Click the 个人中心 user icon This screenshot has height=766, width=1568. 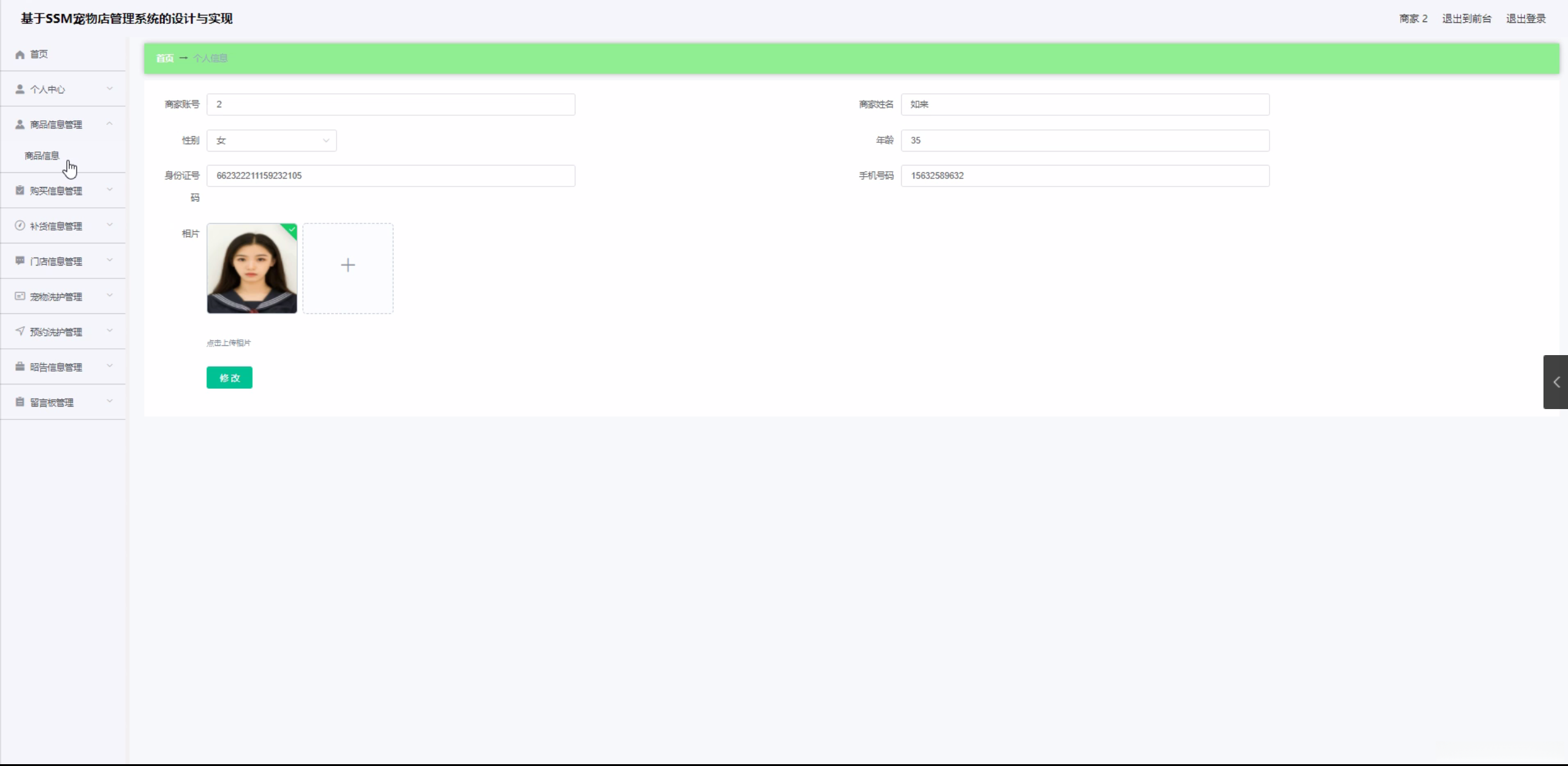(20, 89)
